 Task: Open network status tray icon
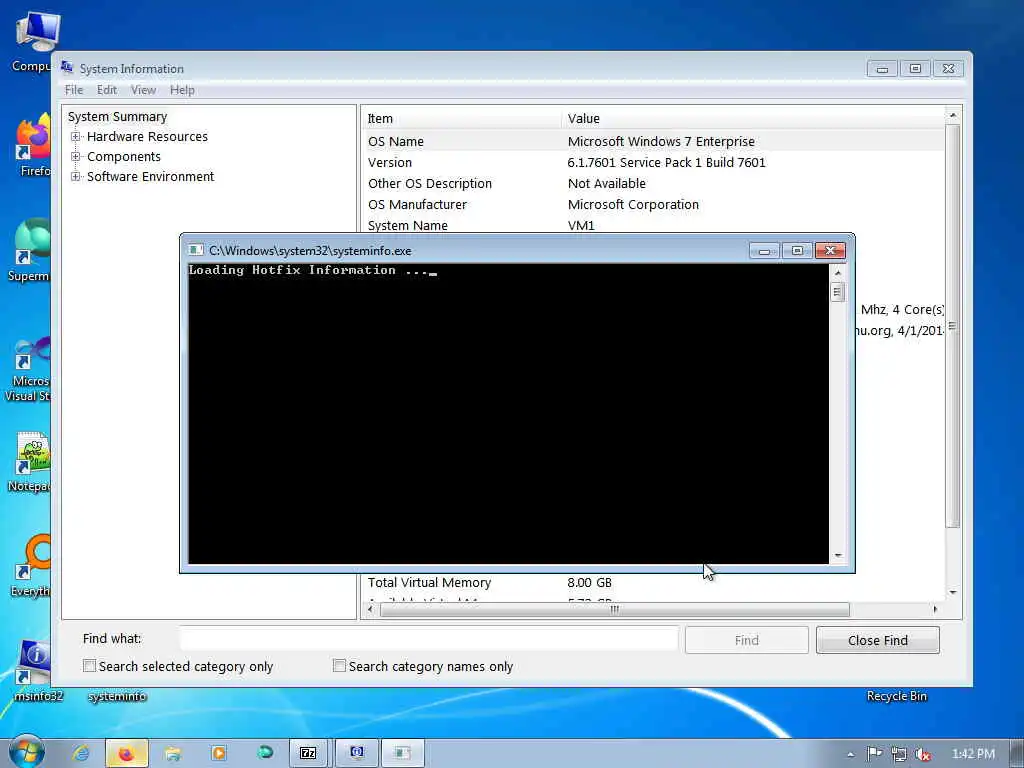tap(899, 754)
